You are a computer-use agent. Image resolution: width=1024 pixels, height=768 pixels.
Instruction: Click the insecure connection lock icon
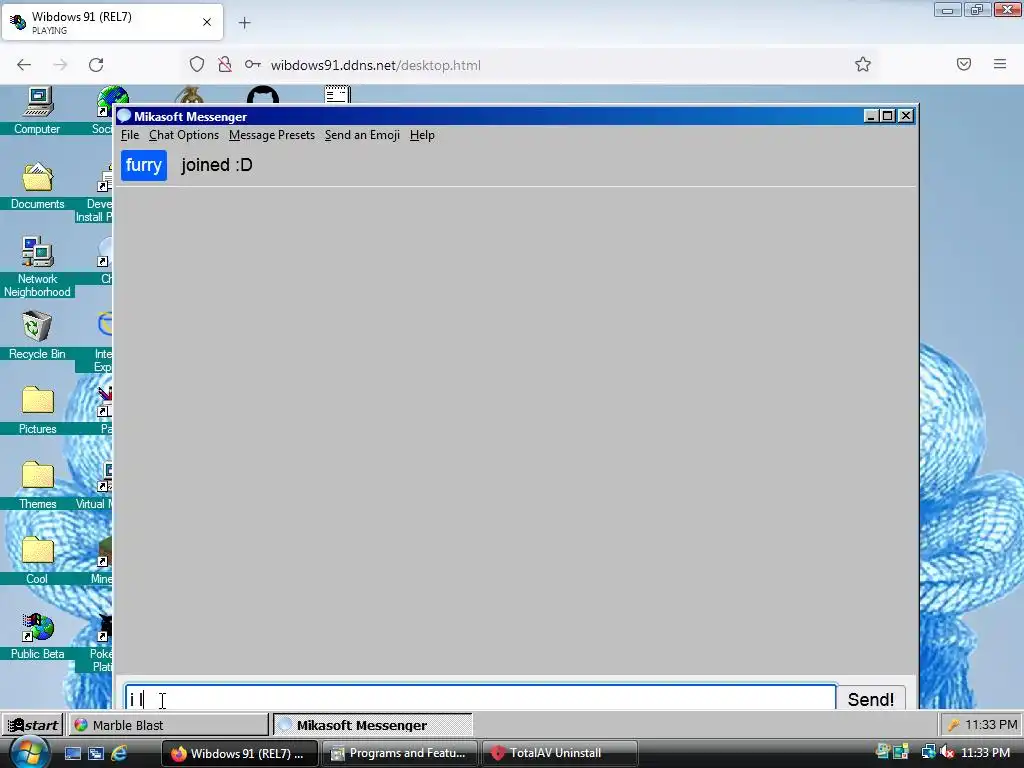click(225, 64)
